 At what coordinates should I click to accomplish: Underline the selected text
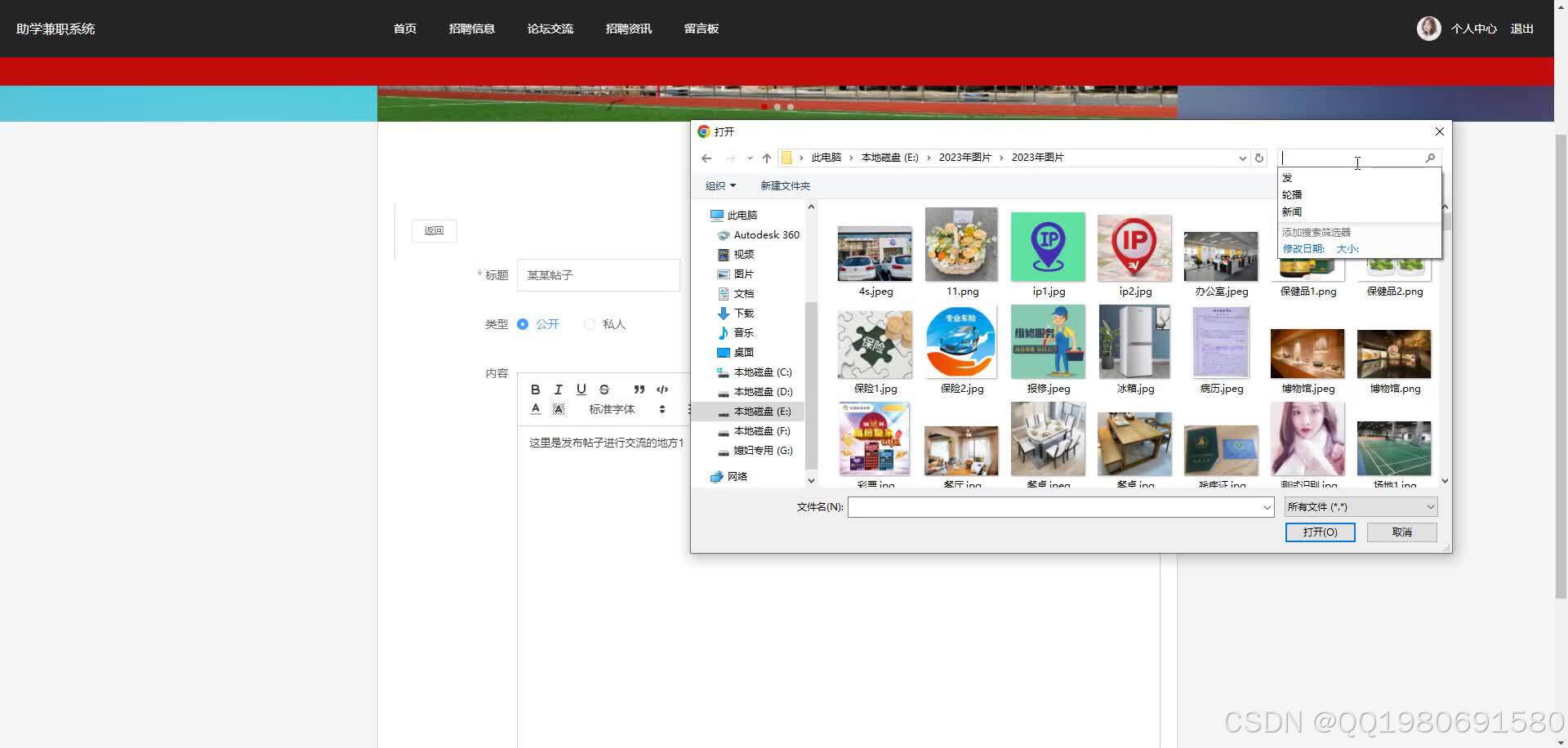581,390
